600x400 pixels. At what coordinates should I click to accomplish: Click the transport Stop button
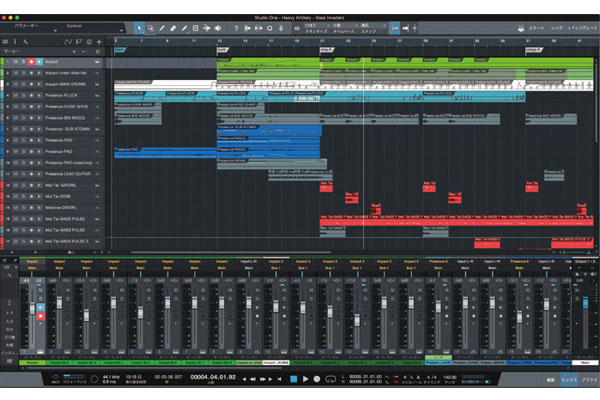coord(293,379)
